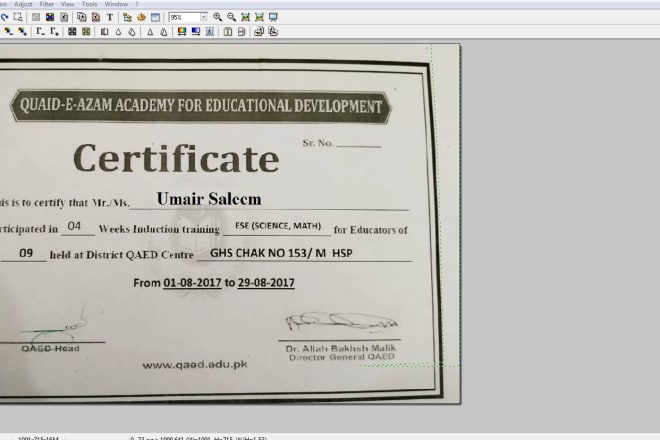Click the Saturation minus icon
Image resolution: width=660 pixels, height=440 pixels.
[8, 32]
